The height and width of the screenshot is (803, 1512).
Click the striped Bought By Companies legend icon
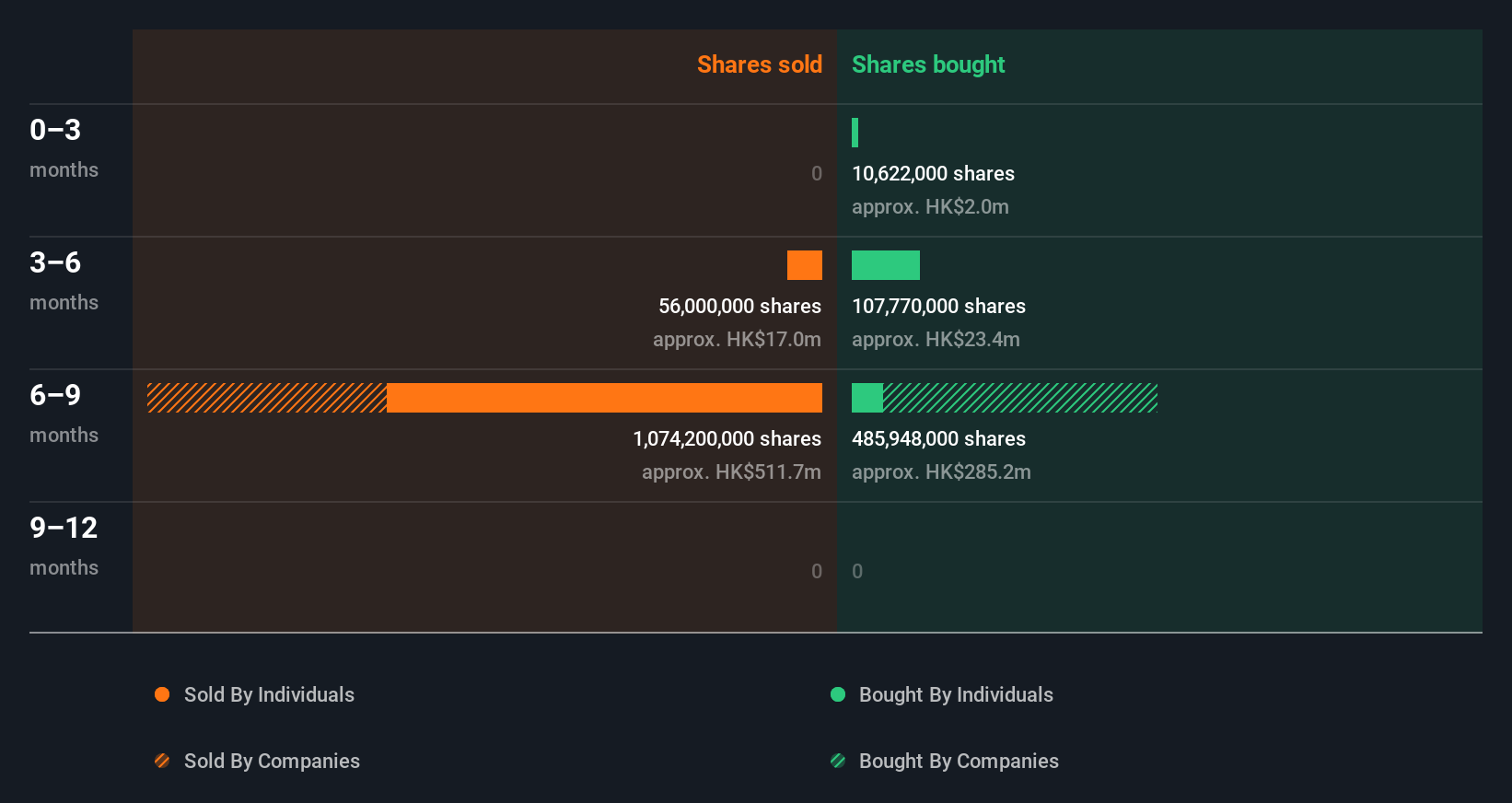click(838, 761)
